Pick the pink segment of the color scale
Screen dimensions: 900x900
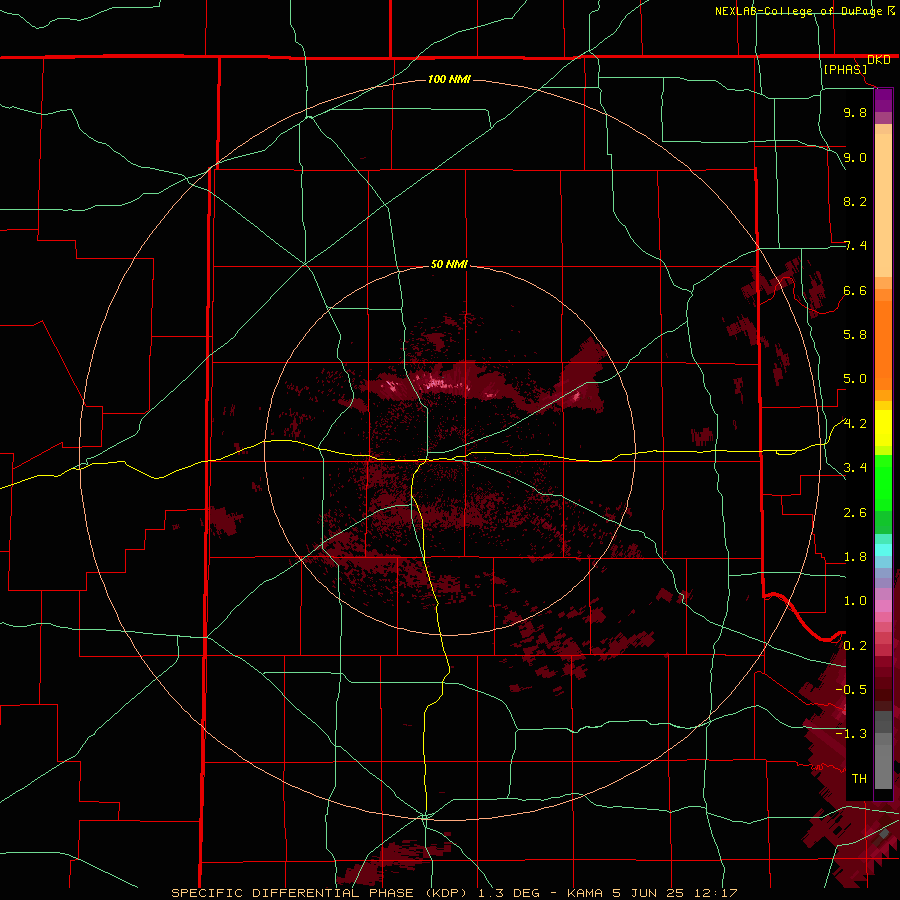883,606
